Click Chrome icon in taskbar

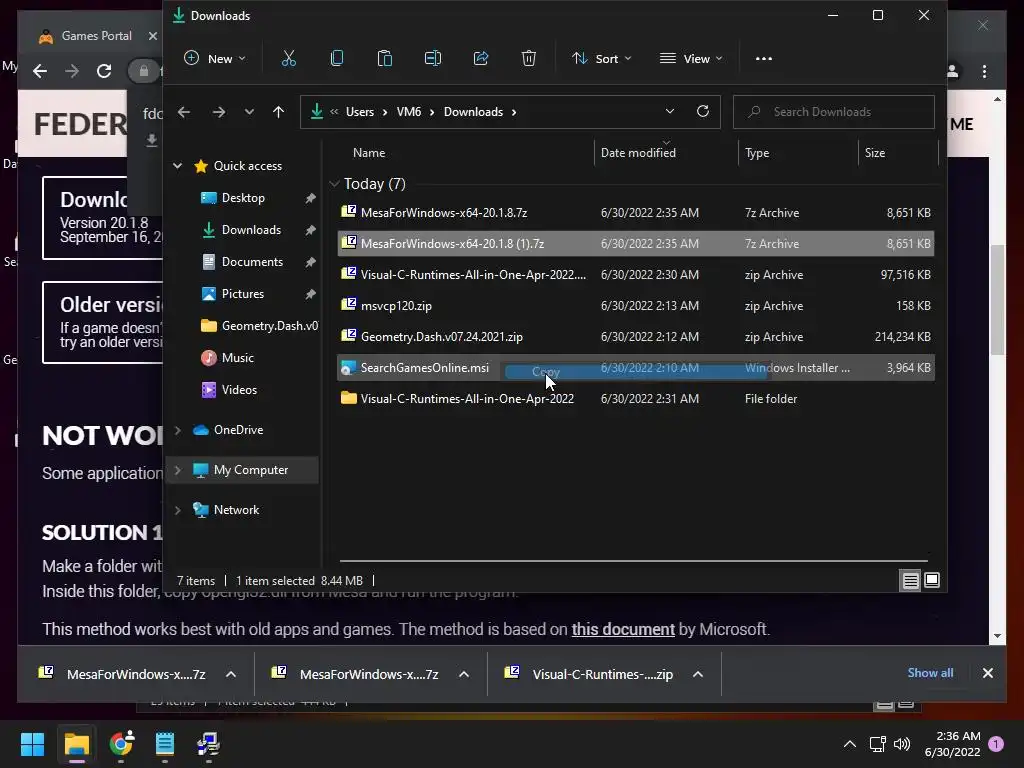tap(121, 744)
